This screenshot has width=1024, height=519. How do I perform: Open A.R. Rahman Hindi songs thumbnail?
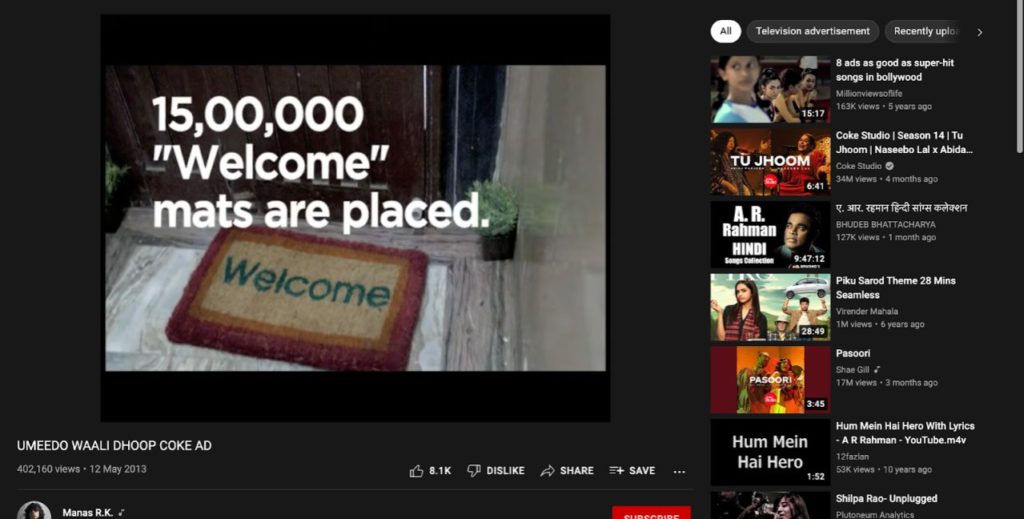(771, 234)
